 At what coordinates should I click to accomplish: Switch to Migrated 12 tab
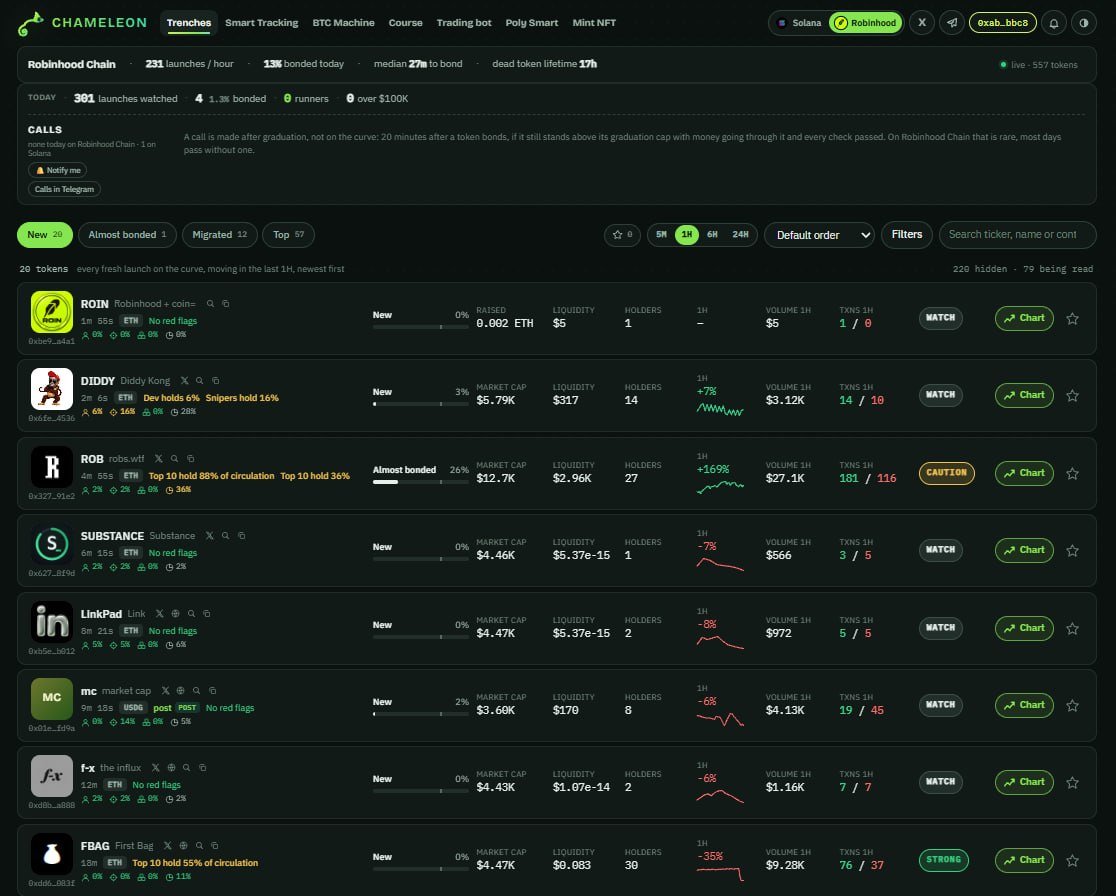click(220, 235)
